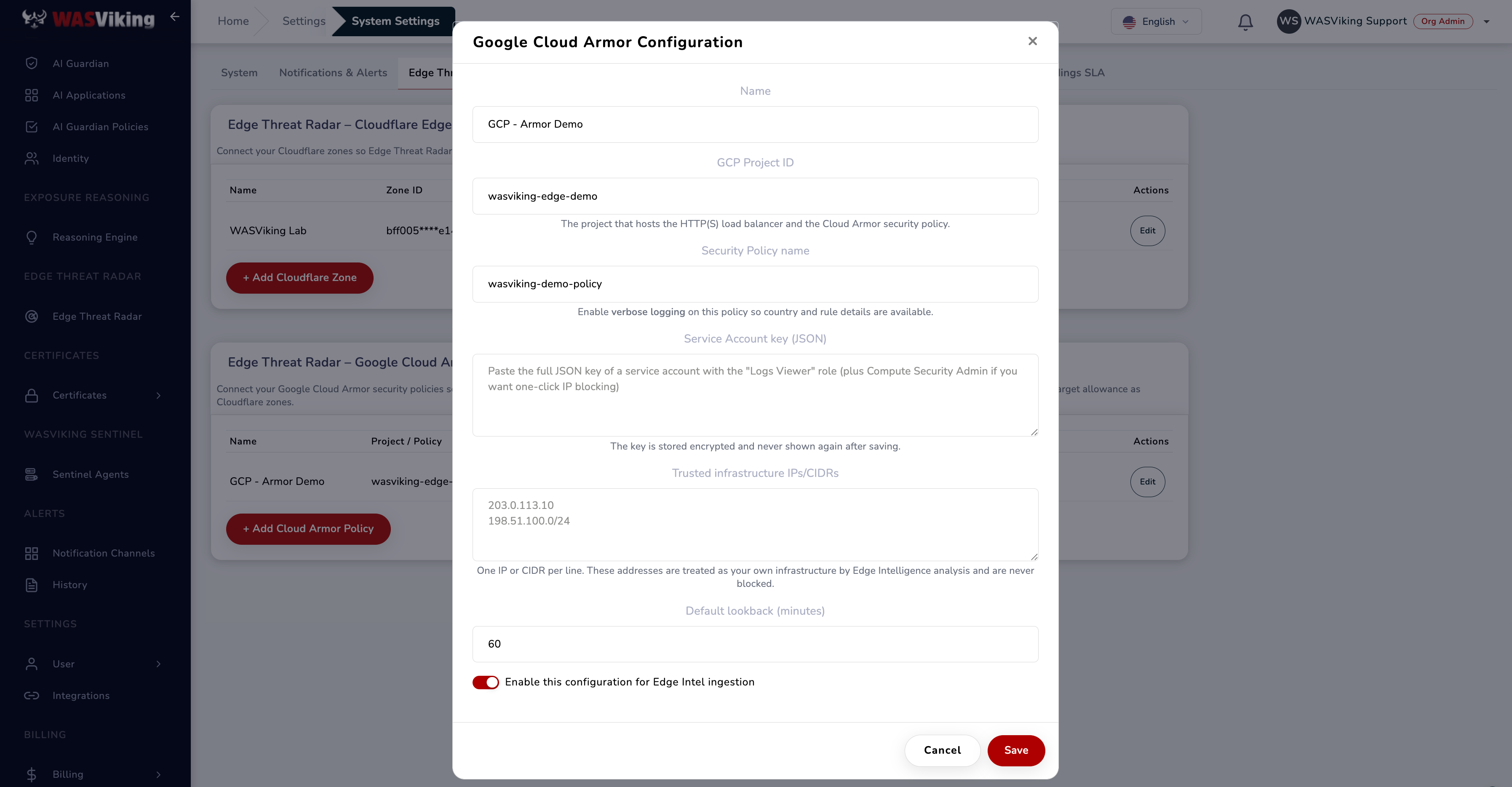Click Add Cloudflare Zone button
This screenshot has width=1512, height=787.
pos(299,278)
